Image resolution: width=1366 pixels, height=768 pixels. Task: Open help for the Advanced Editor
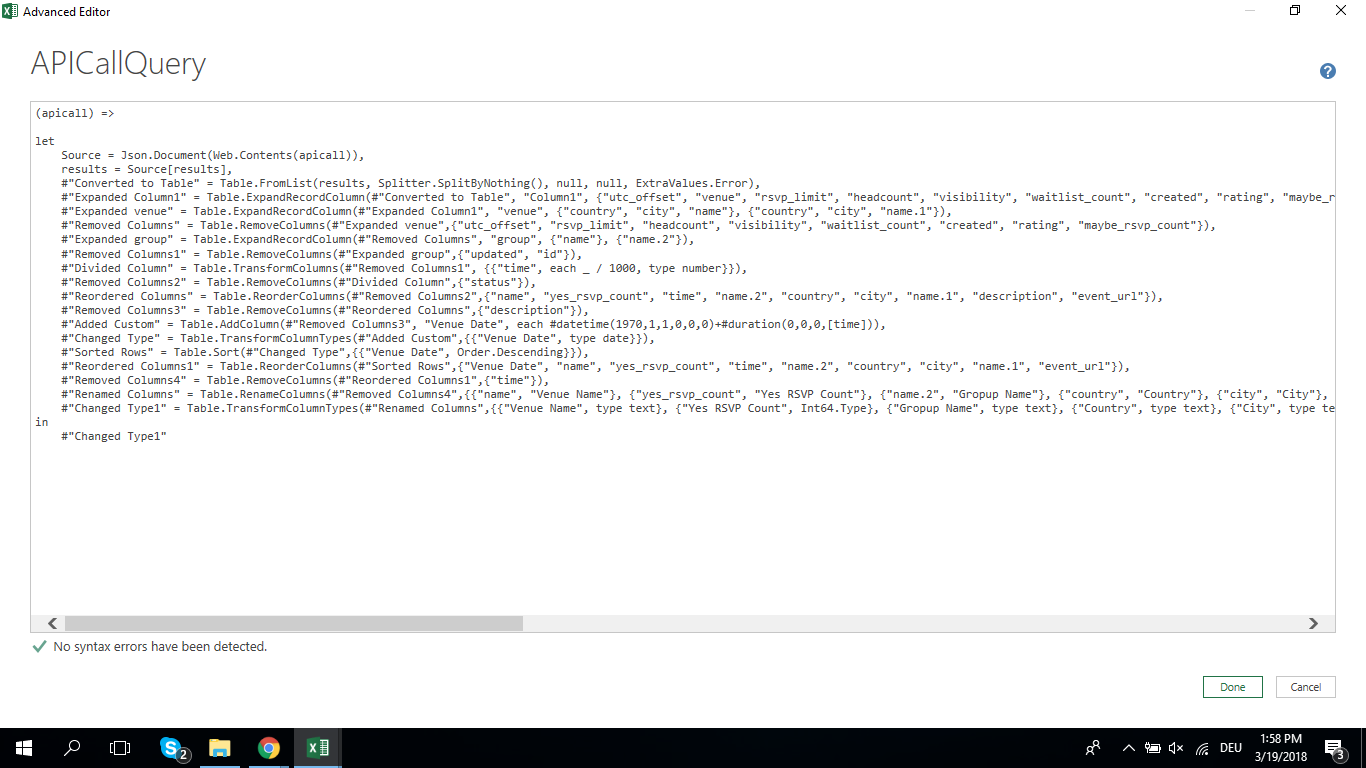1327,71
